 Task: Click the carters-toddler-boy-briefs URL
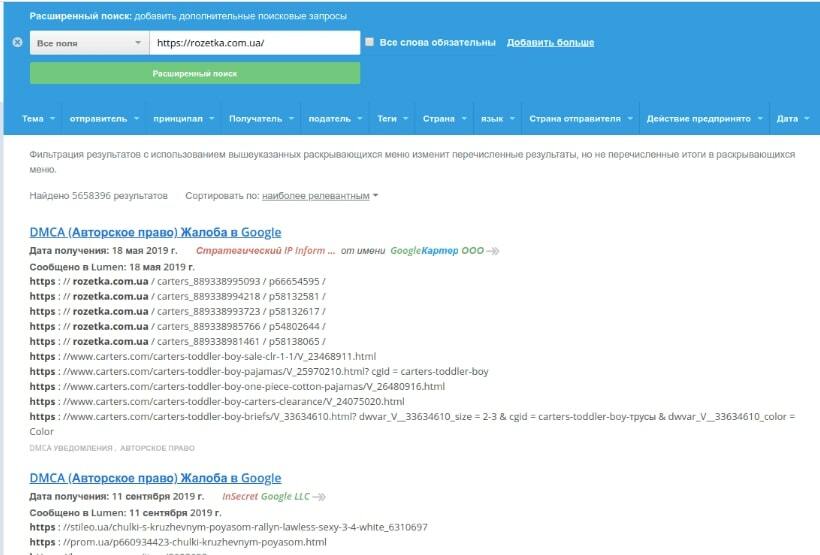(x=412, y=424)
